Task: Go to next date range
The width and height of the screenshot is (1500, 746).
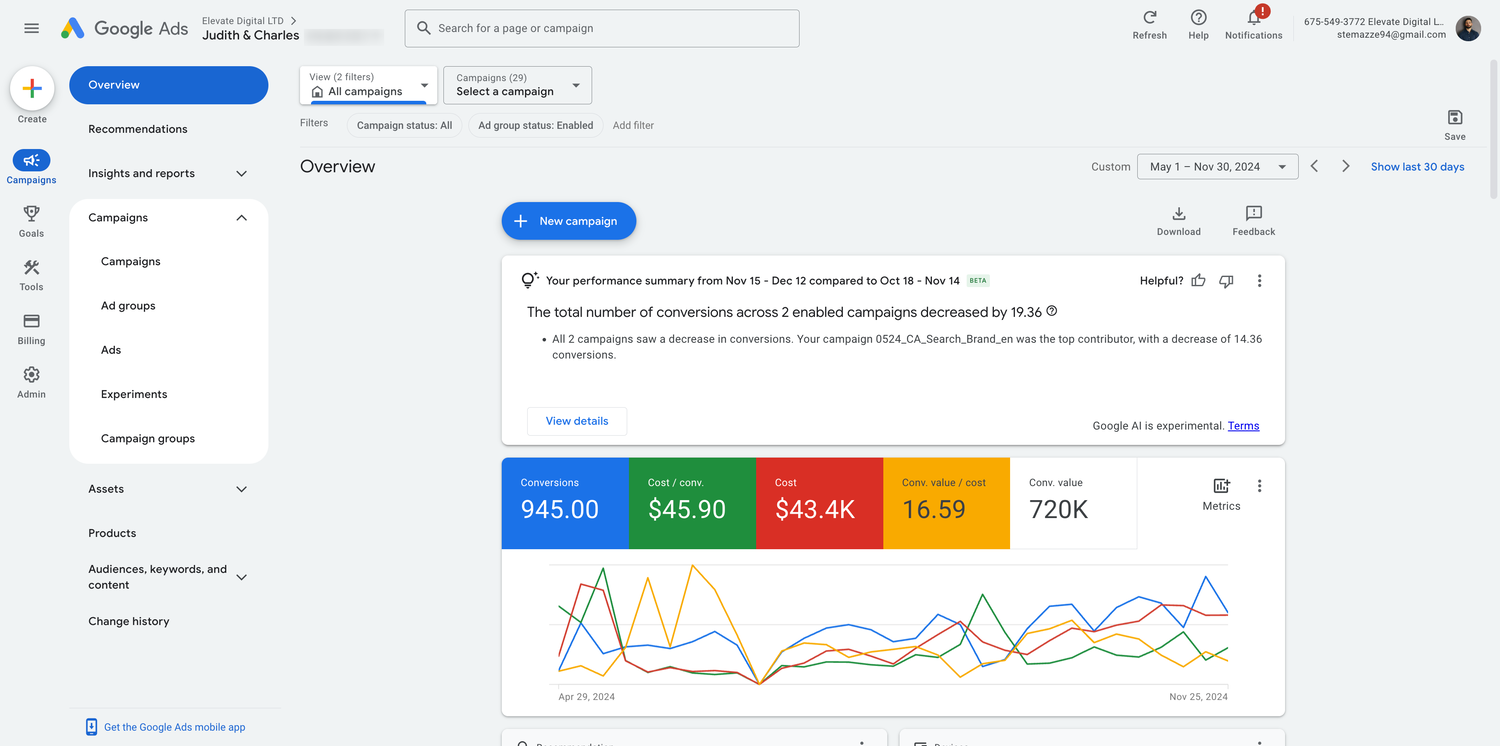Action: [x=1346, y=167]
